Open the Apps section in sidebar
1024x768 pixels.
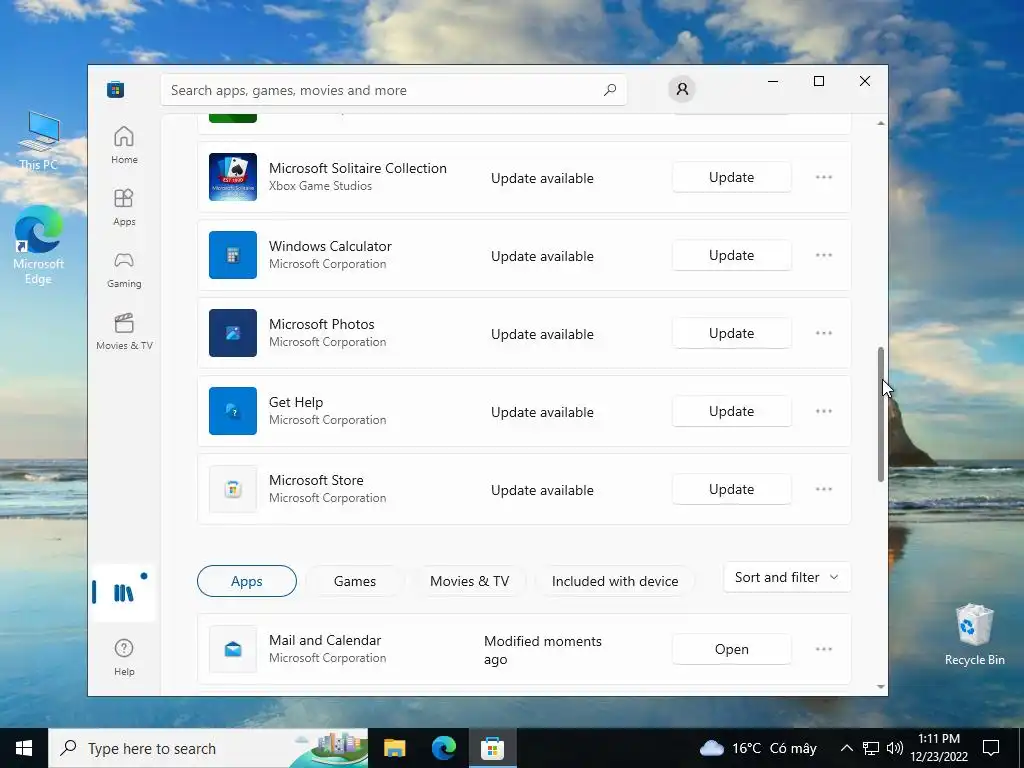coord(124,207)
